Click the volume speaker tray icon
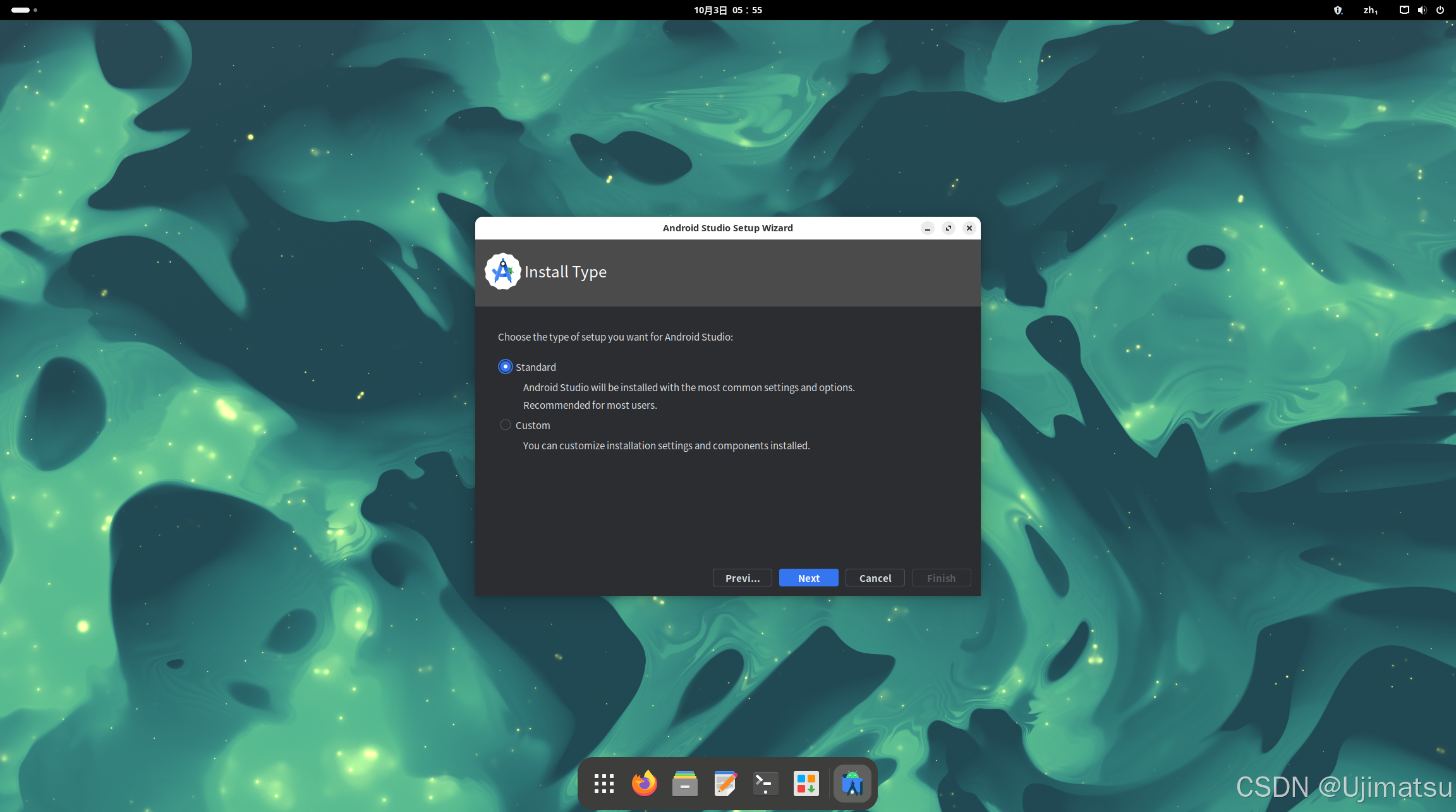This screenshot has height=812, width=1456. pos(1422,10)
